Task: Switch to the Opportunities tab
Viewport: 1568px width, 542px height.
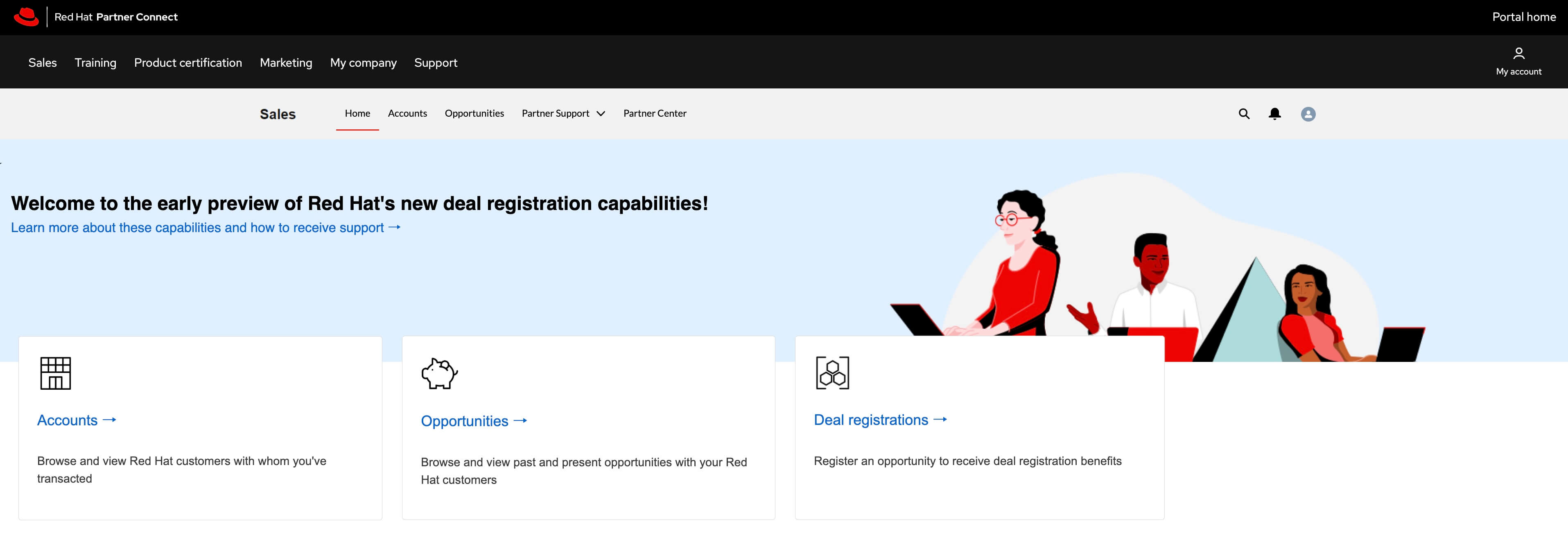Action: pos(474,113)
